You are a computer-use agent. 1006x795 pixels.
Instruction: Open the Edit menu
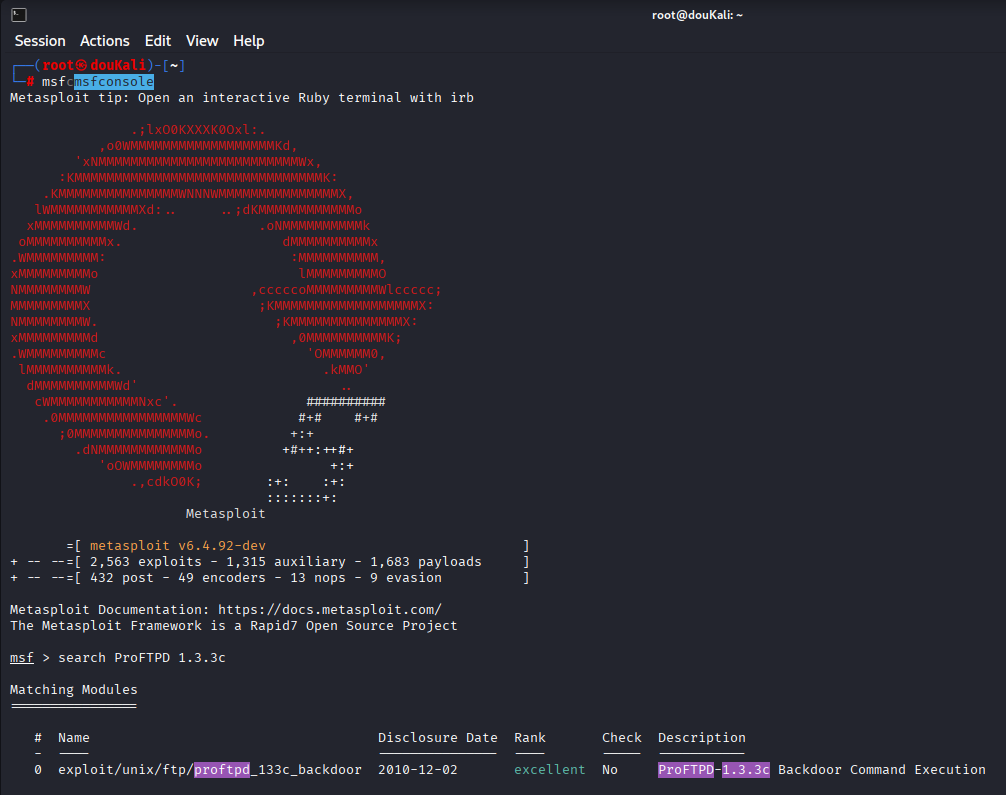click(x=158, y=41)
